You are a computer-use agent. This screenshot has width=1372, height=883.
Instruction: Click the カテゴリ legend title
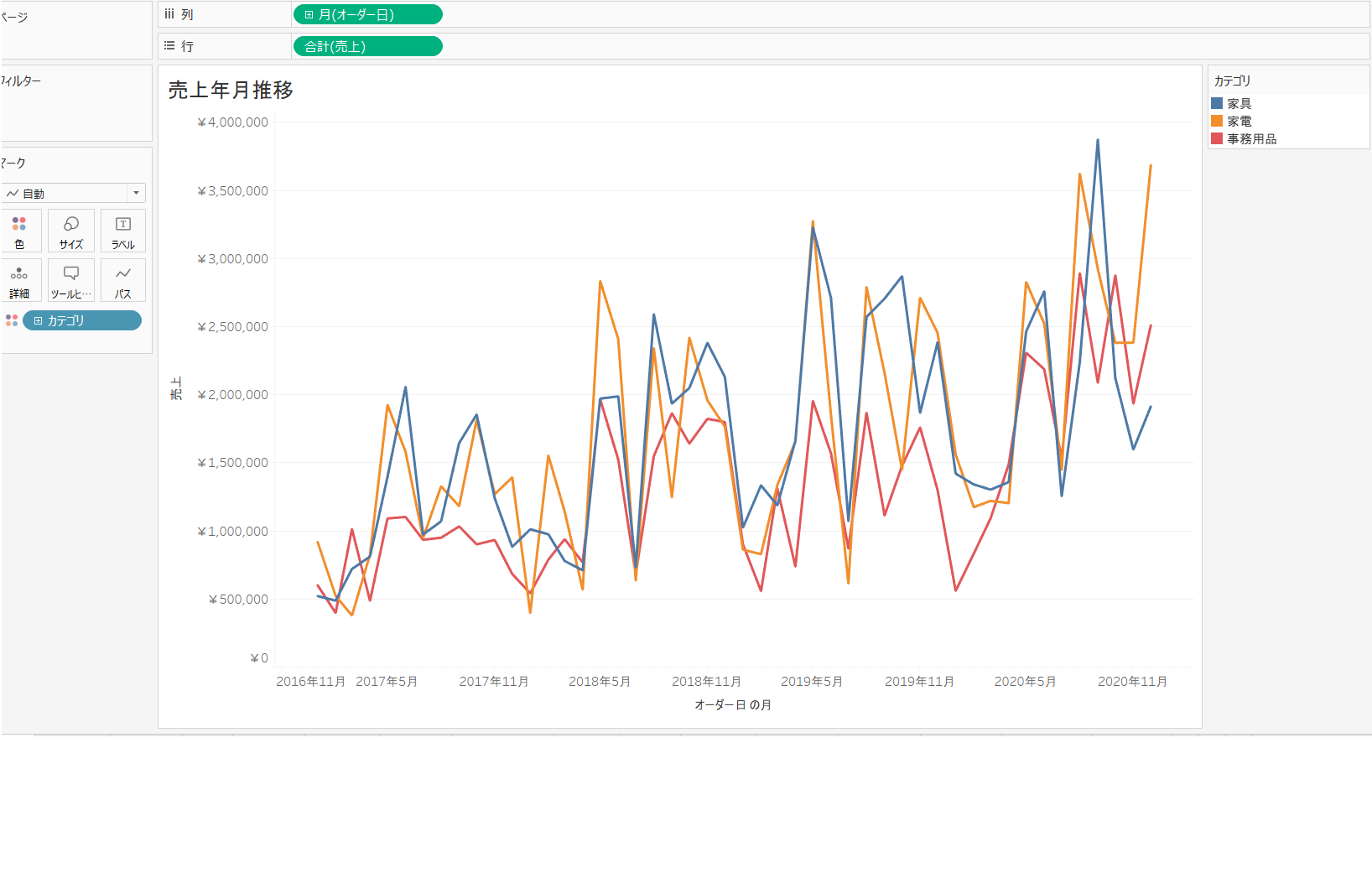point(1232,81)
